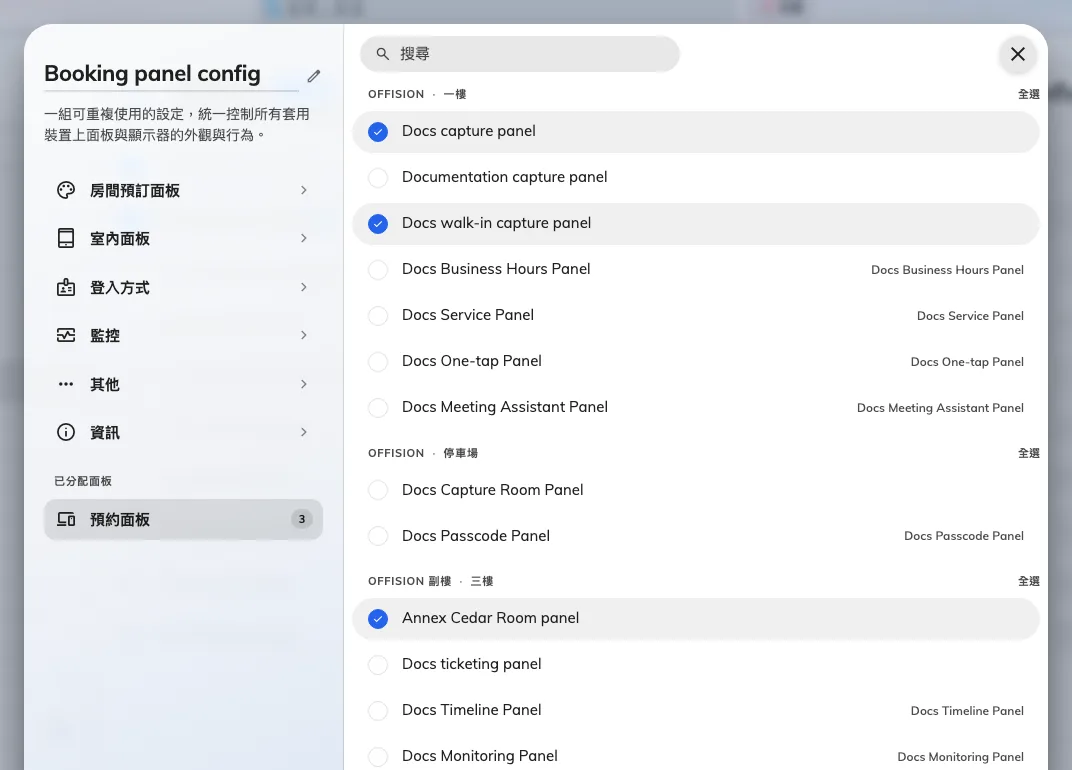Click the 已分配面板 section heading
The width and height of the screenshot is (1072, 770).
pos(83,481)
